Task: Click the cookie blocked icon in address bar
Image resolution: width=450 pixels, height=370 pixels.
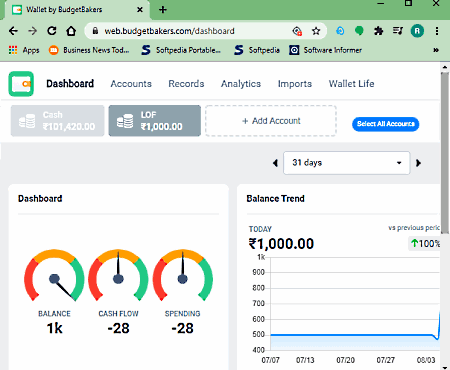Action: [297, 31]
